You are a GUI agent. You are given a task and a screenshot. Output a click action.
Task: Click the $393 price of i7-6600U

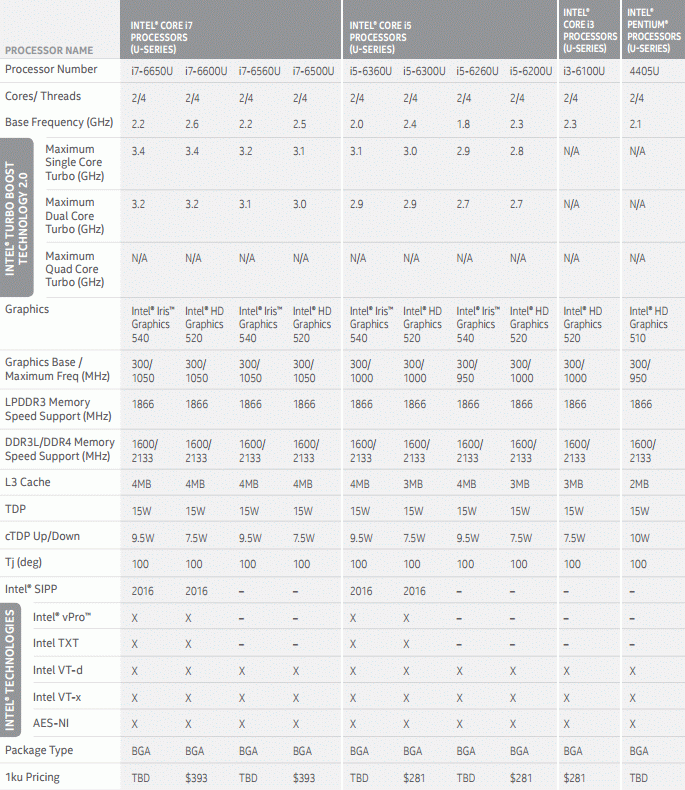(196, 778)
